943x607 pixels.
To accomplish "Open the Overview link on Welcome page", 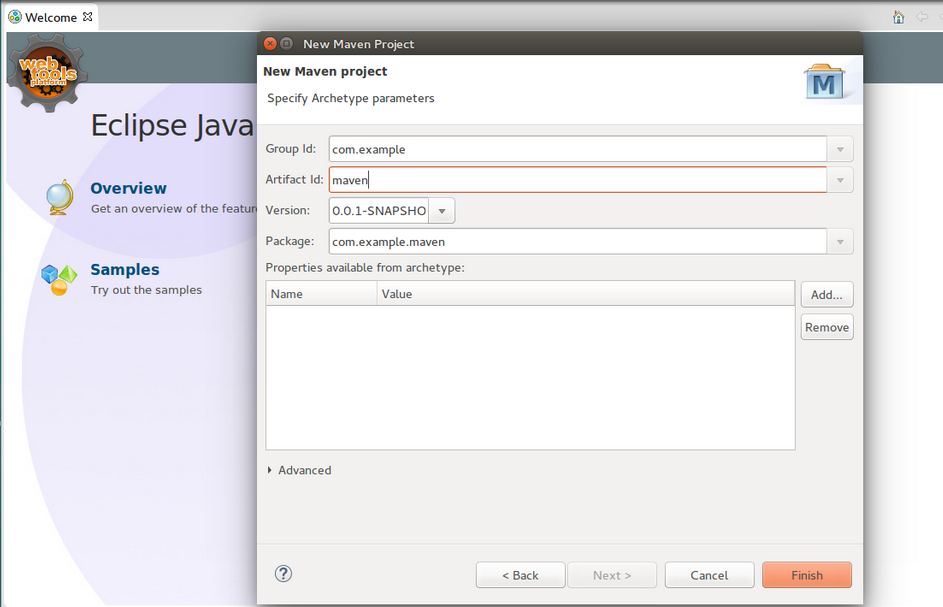I will (x=128, y=188).
